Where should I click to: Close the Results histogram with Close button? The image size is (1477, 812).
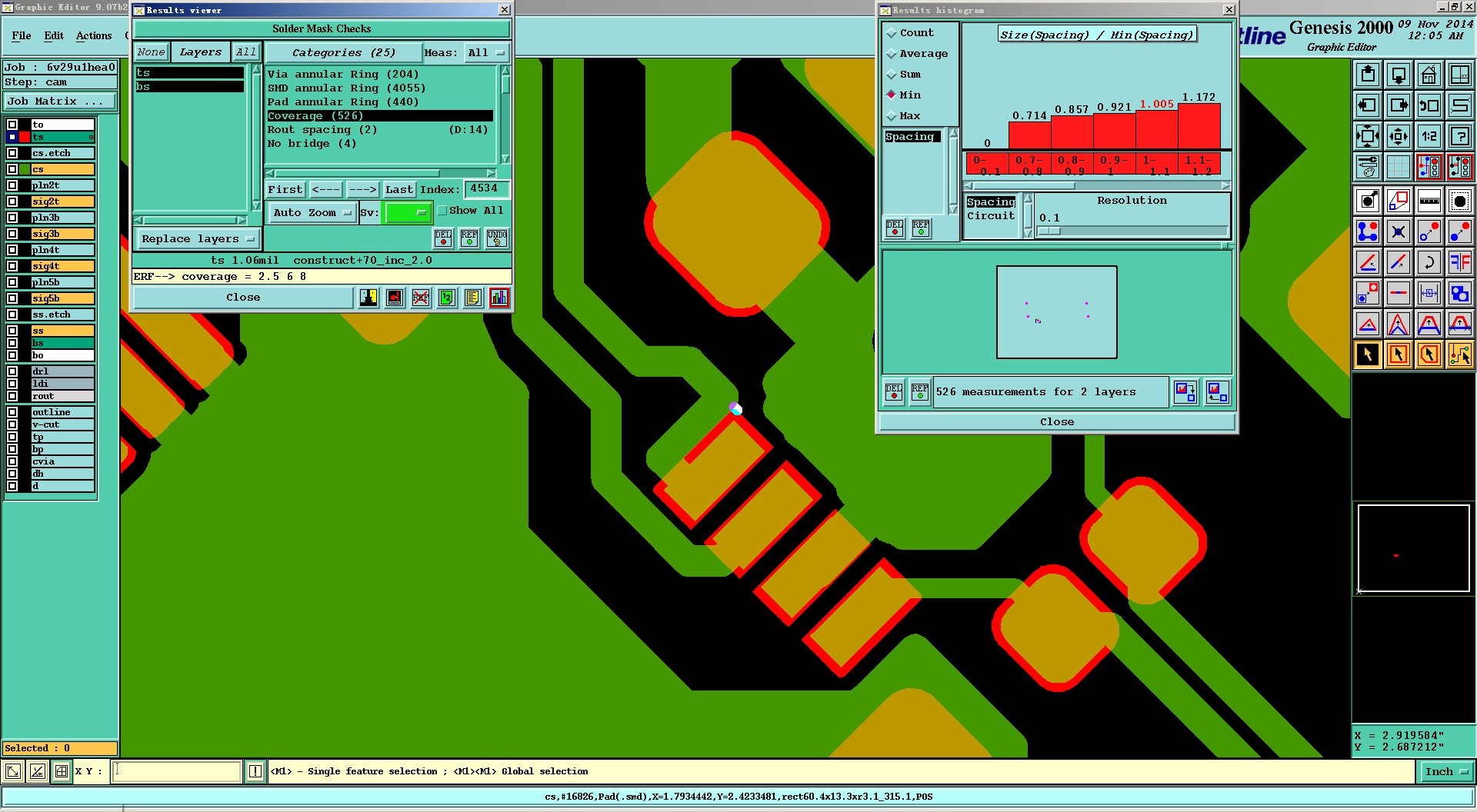(1056, 422)
